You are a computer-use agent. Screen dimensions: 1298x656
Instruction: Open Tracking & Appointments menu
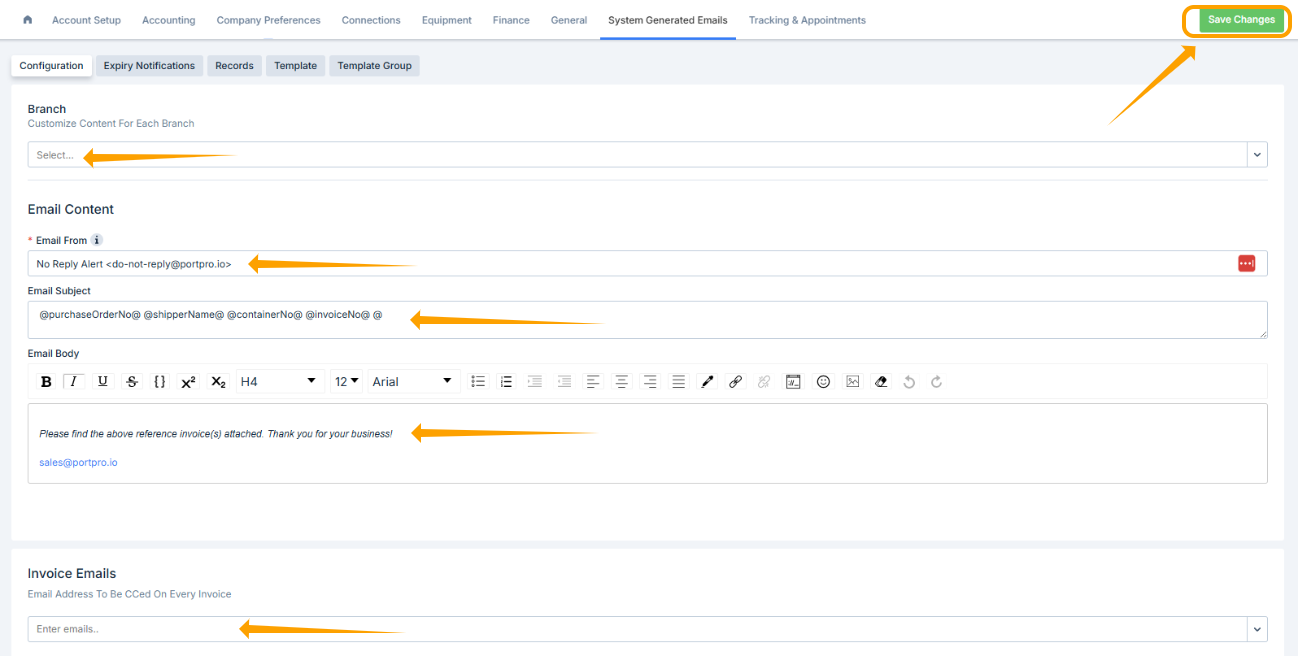coord(807,20)
